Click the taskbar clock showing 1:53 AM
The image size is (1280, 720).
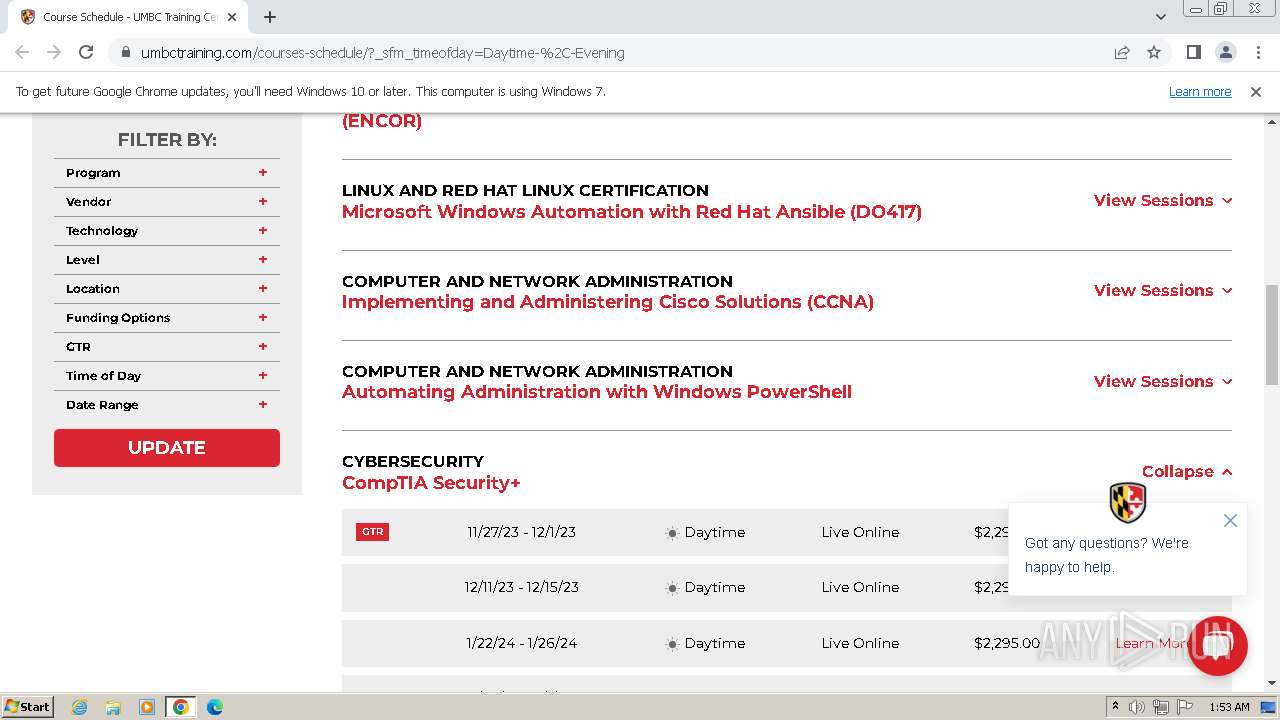tap(1229, 707)
